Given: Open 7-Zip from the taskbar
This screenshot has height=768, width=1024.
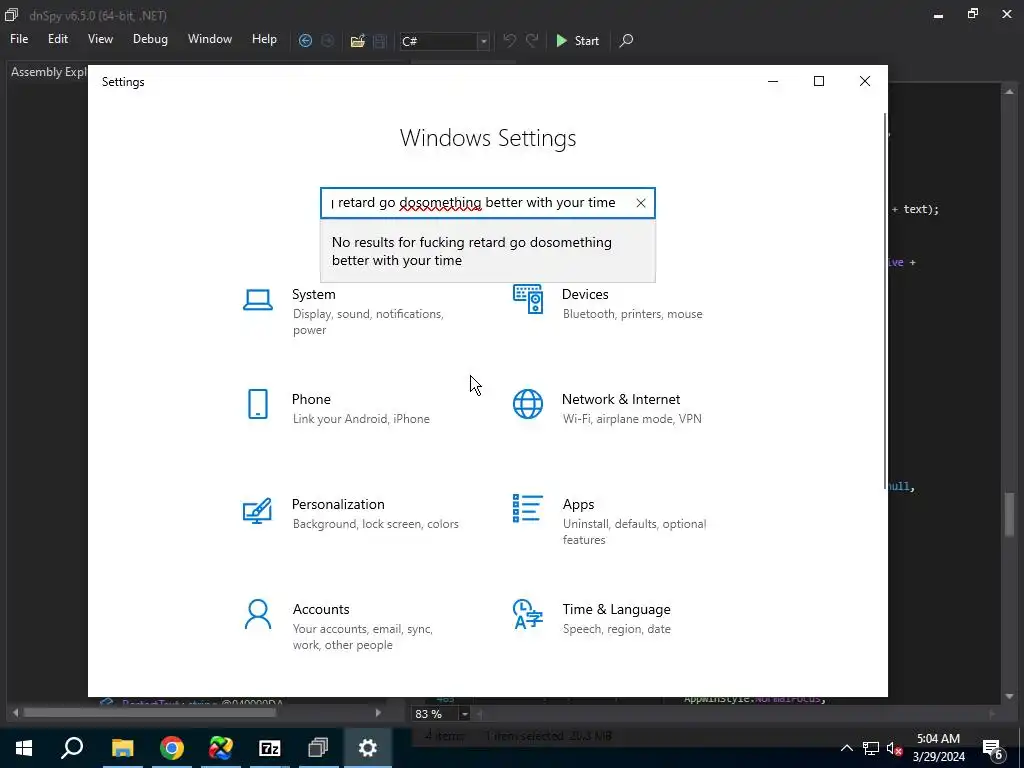Looking at the screenshot, I should tap(270, 748).
